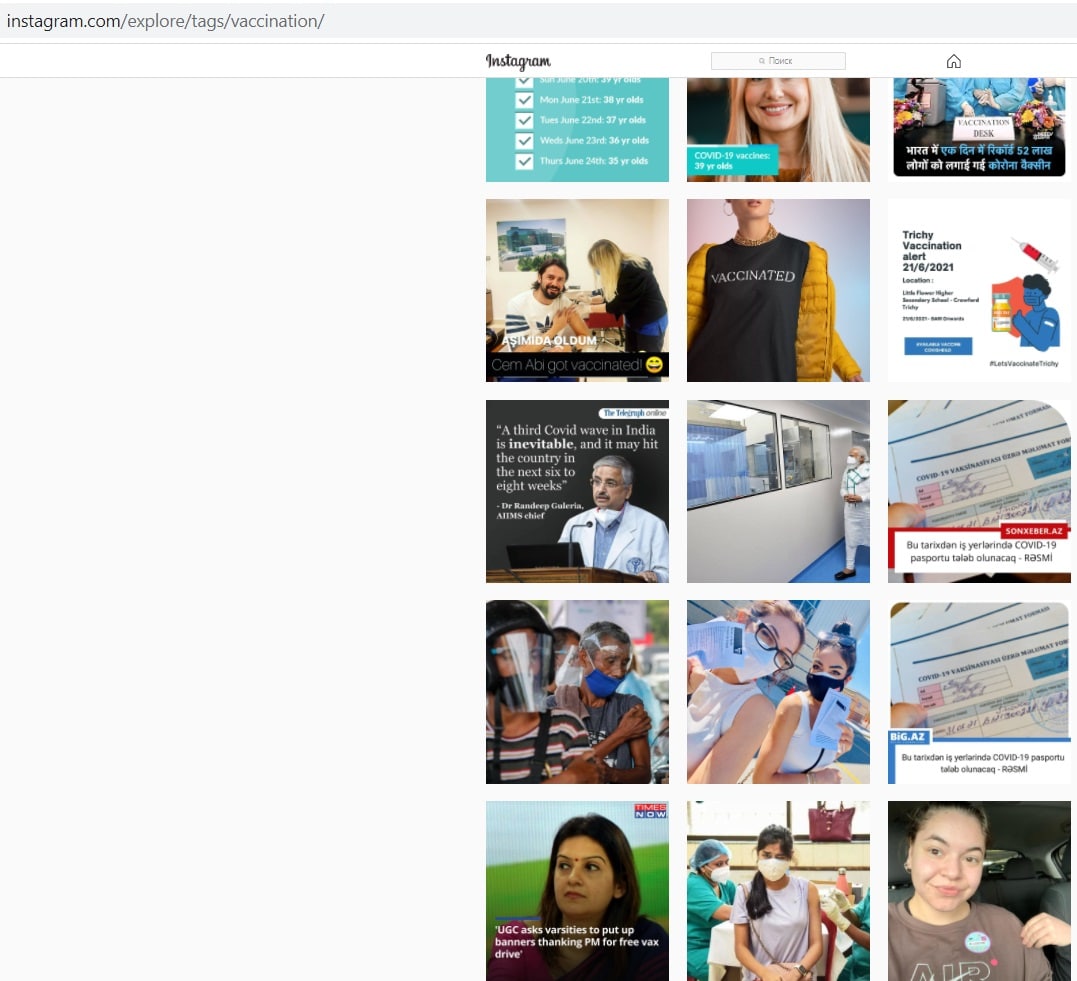Open the third Covid wave quote post

click(x=577, y=491)
